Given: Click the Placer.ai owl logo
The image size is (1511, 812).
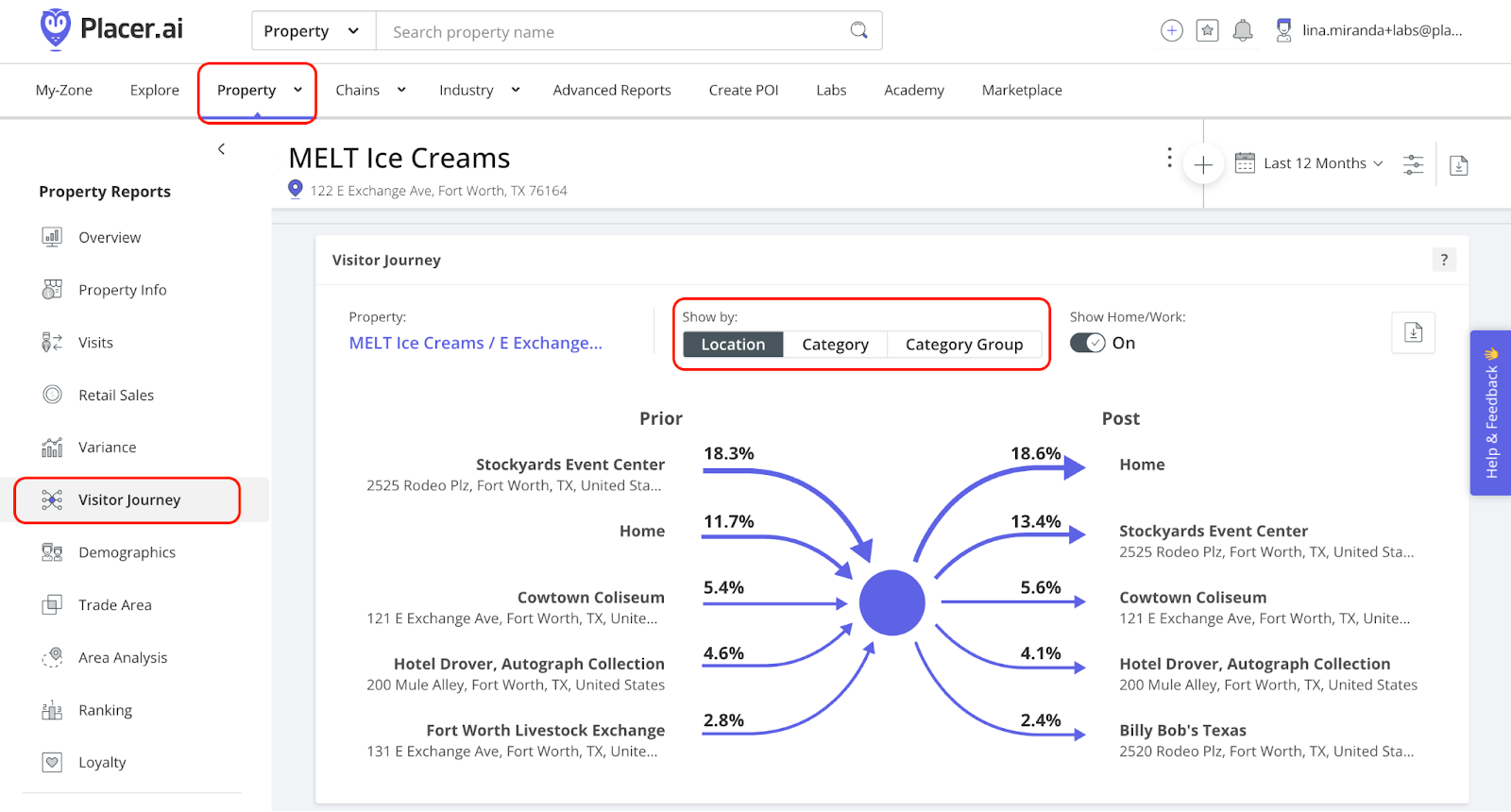Looking at the screenshot, I should 56,28.
